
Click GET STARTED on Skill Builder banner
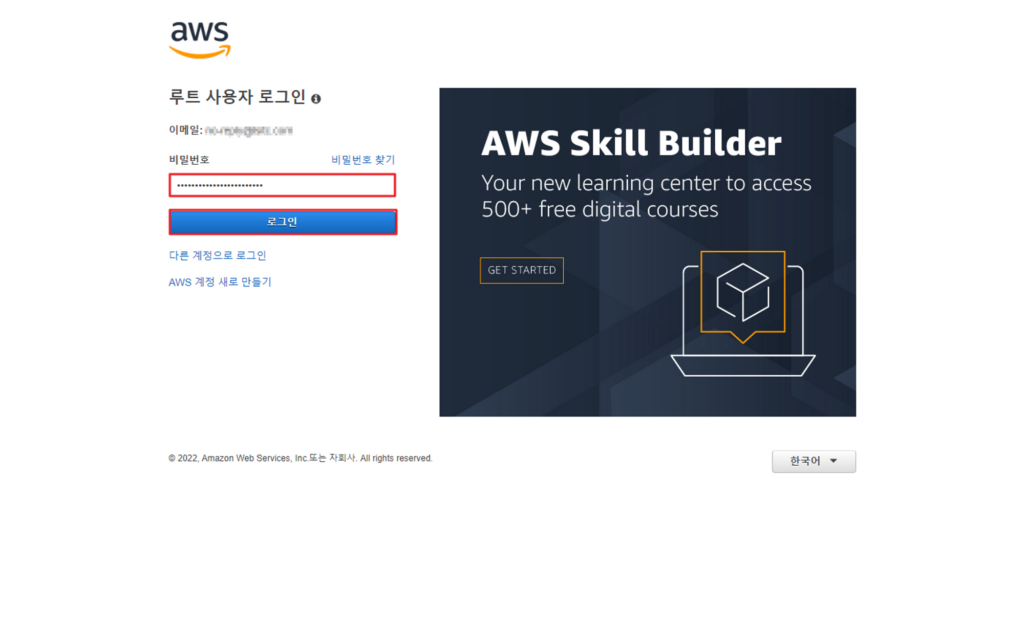[522, 270]
